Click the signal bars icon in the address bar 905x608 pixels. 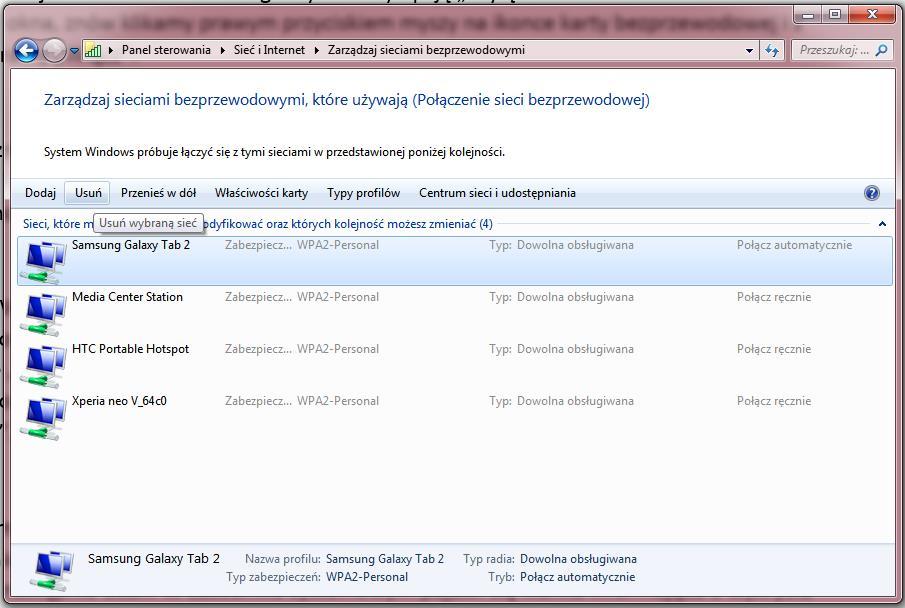[93, 50]
